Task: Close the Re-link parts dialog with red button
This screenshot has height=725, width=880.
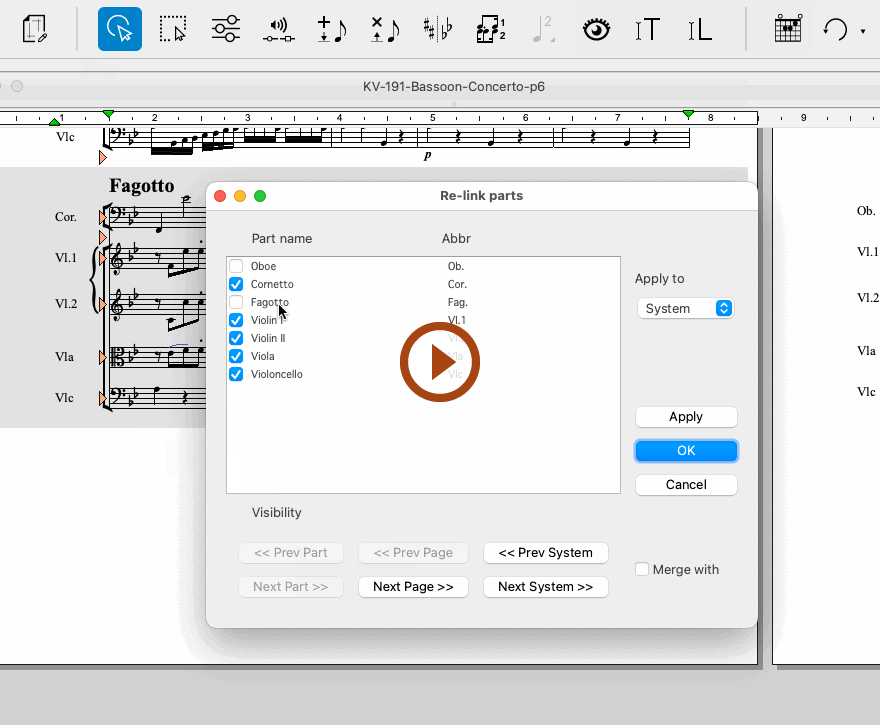Action: coord(220,196)
